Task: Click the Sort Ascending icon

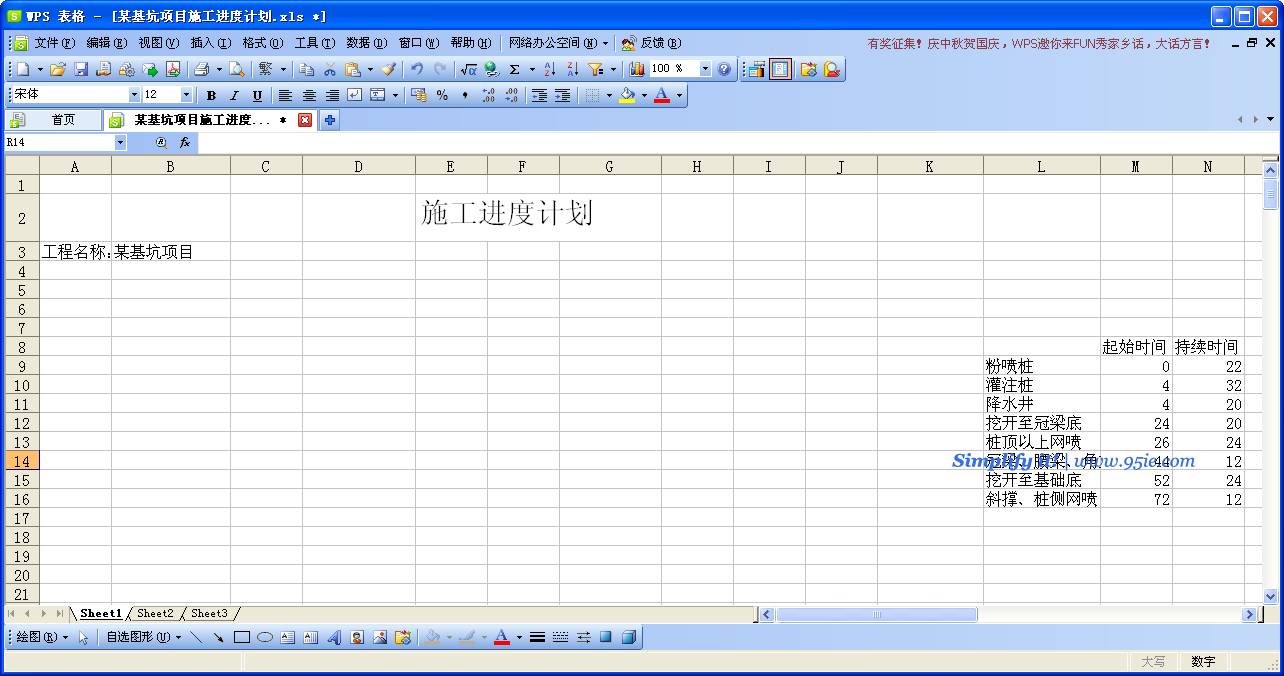Action: coord(549,69)
